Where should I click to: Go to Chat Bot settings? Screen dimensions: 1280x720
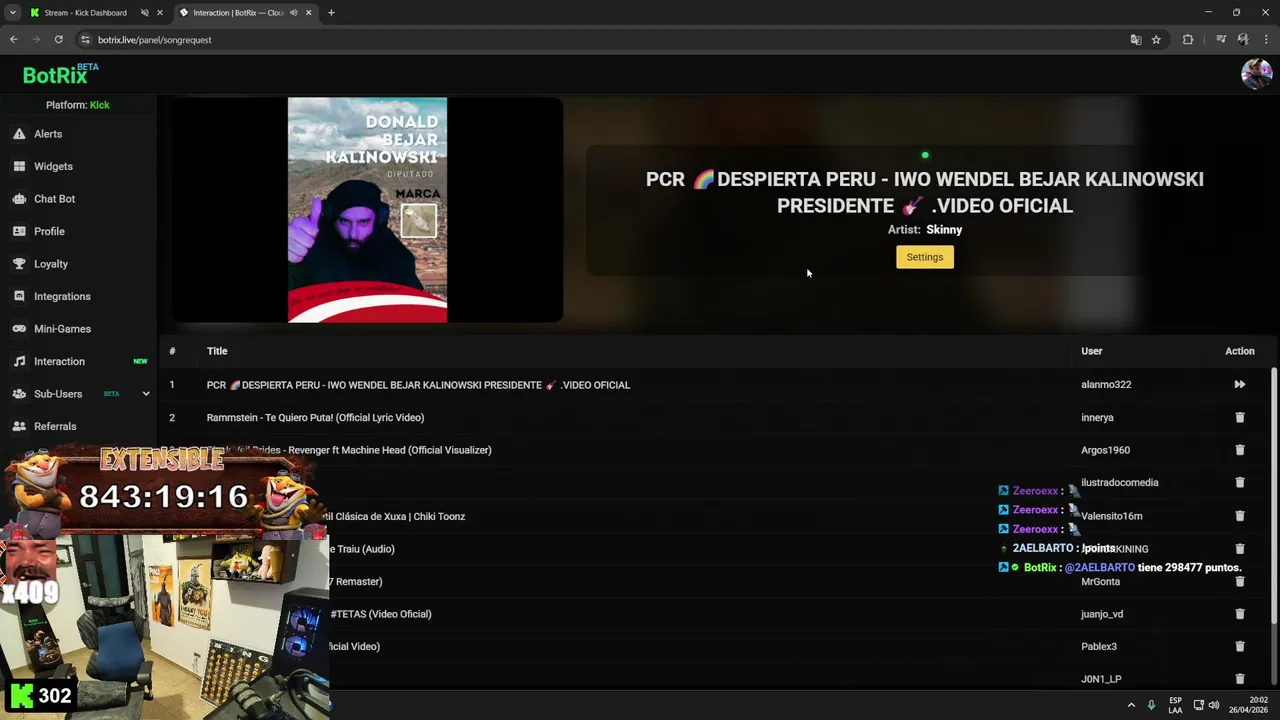coord(54,199)
